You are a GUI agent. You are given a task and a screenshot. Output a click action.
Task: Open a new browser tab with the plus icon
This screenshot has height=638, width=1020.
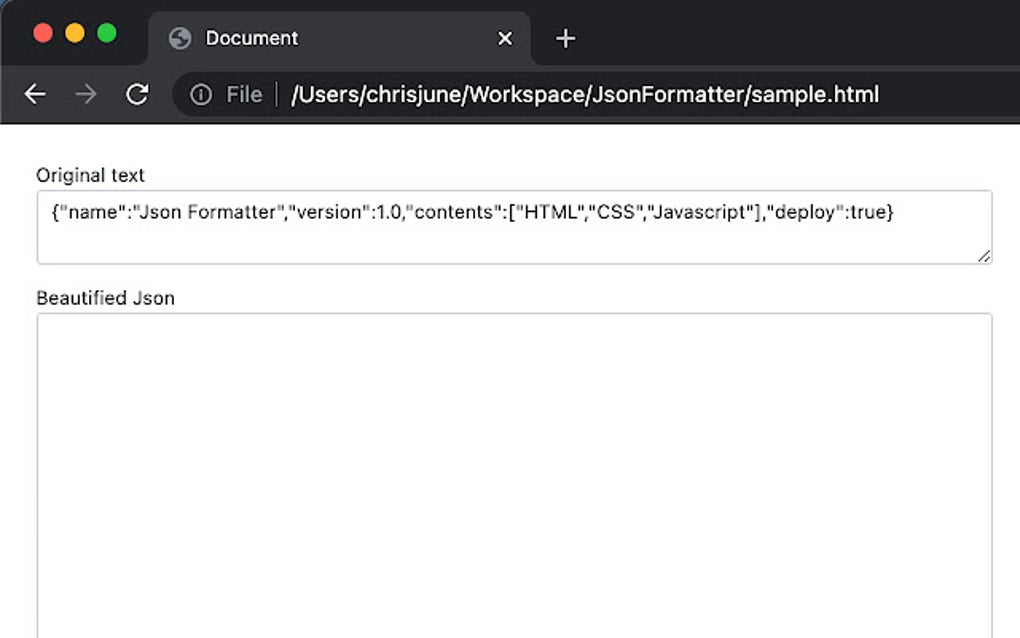tap(565, 38)
